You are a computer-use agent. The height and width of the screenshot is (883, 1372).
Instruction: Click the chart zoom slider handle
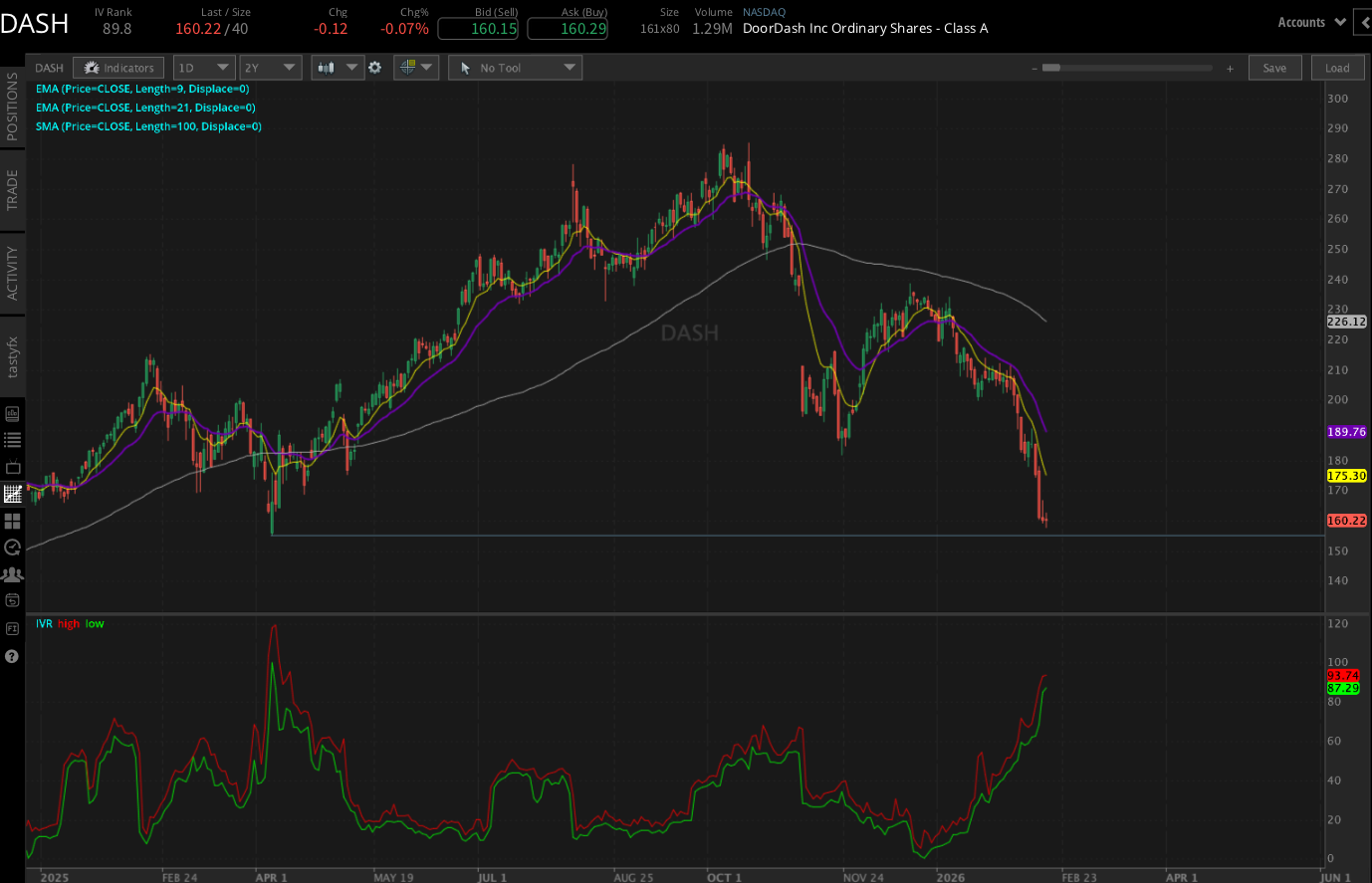[1051, 68]
